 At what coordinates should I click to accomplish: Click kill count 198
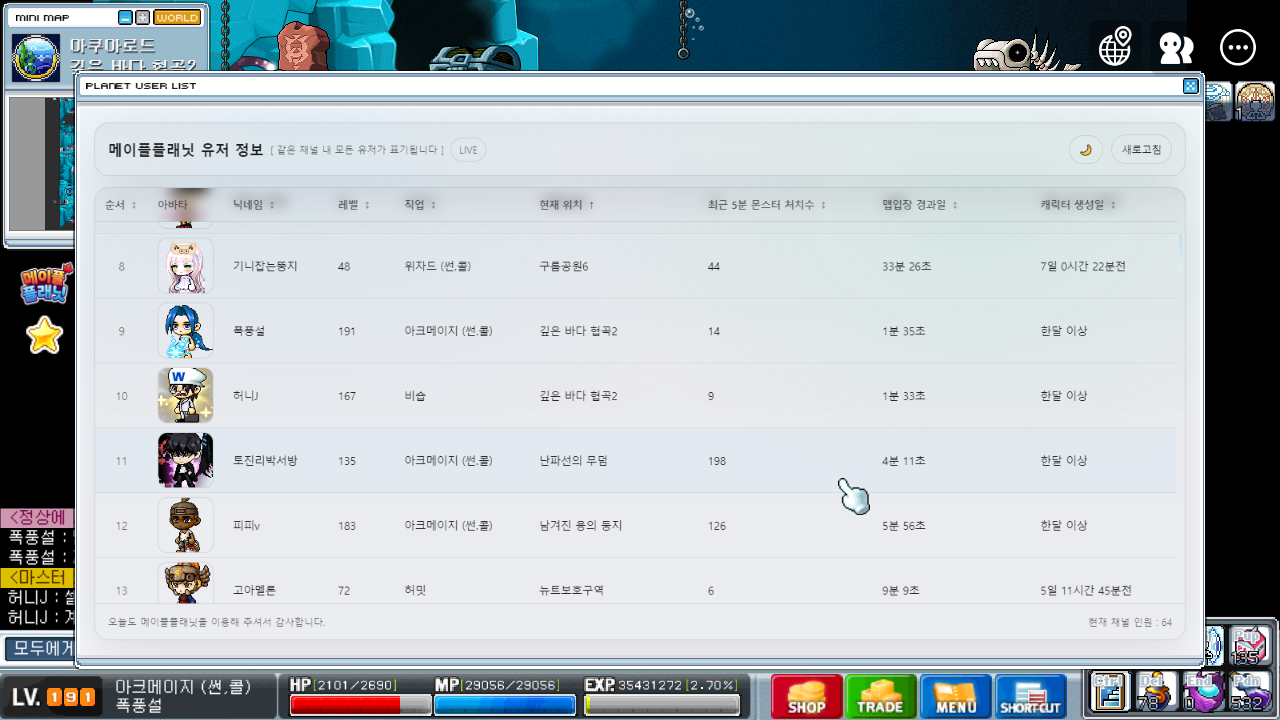pyautogui.click(x=716, y=461)
